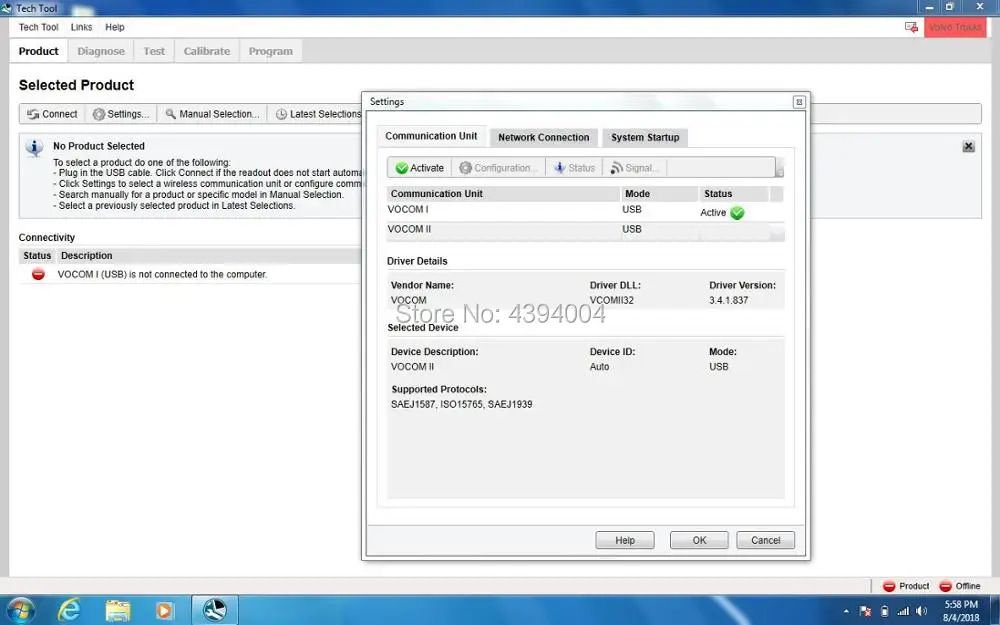Screen dimensions: 1000x625
Task: Click the Communication Unit column header
Action: (x=503, y=194)
